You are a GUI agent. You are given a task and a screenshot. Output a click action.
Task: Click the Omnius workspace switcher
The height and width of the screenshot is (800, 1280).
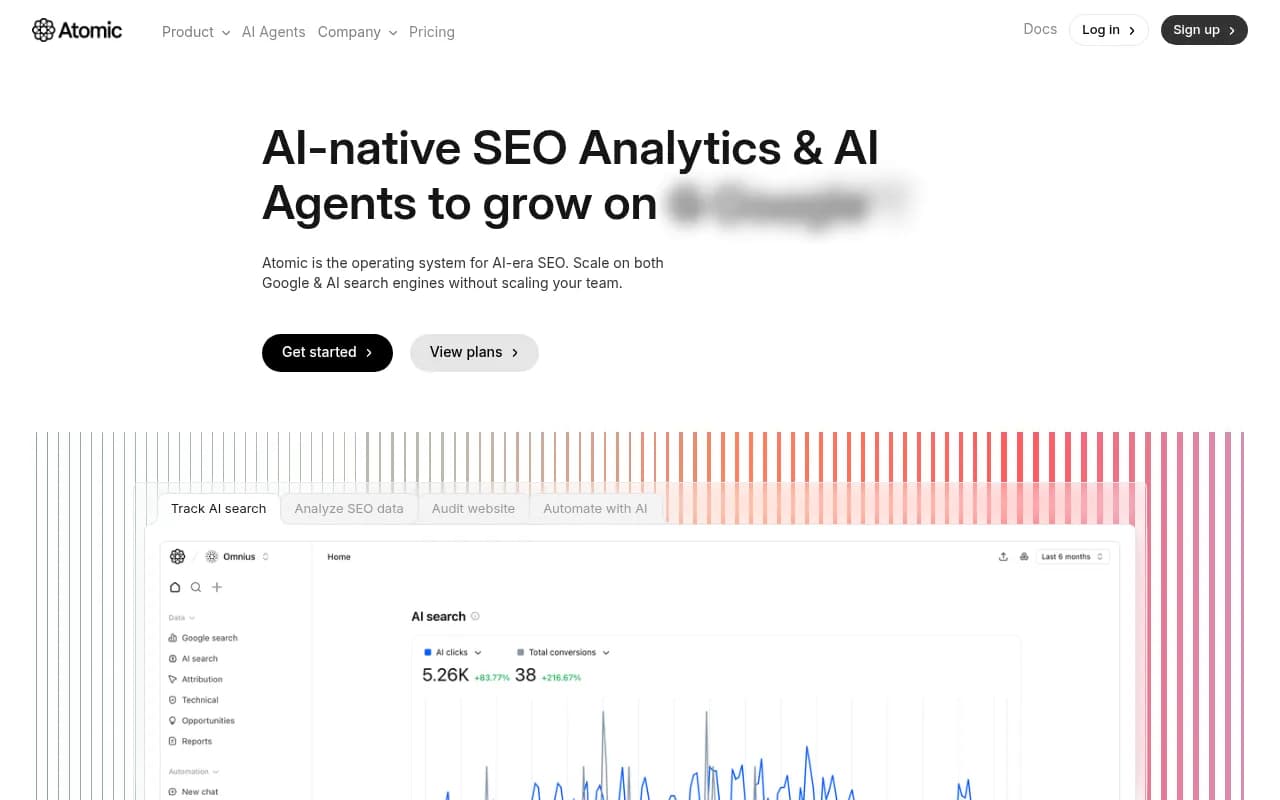[238, 557]
